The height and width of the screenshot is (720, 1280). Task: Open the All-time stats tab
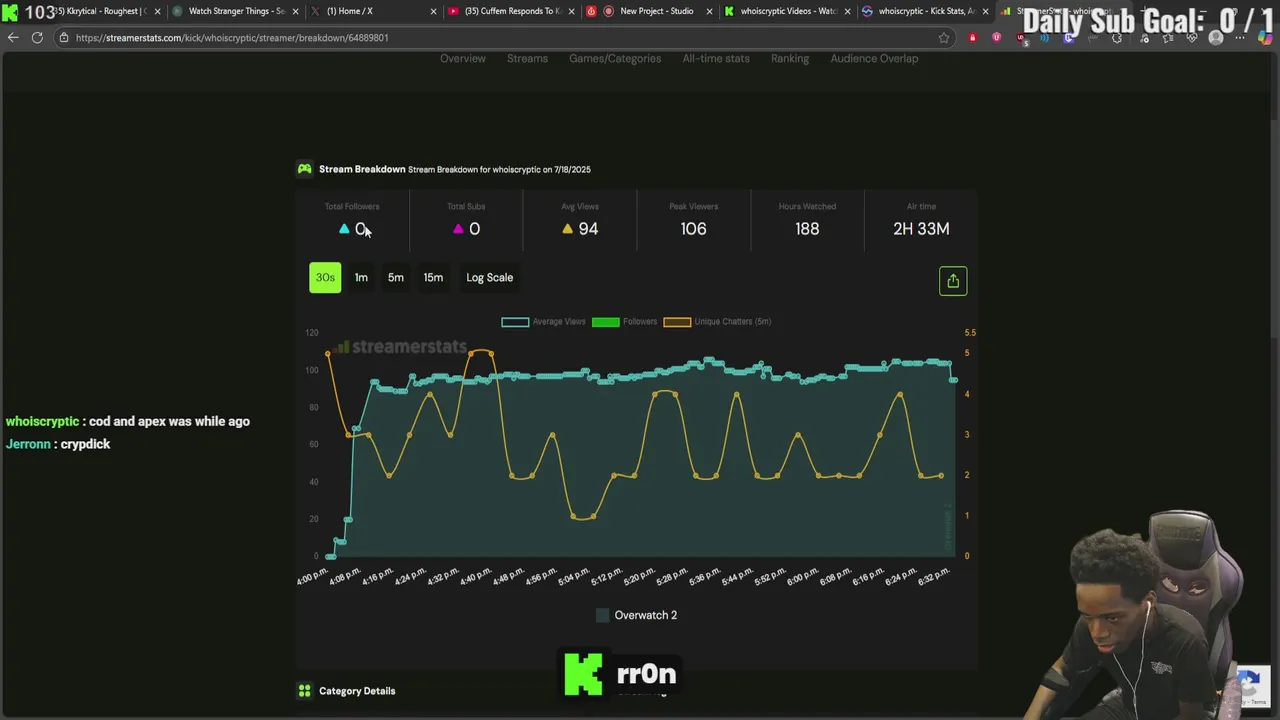point(716,58)
